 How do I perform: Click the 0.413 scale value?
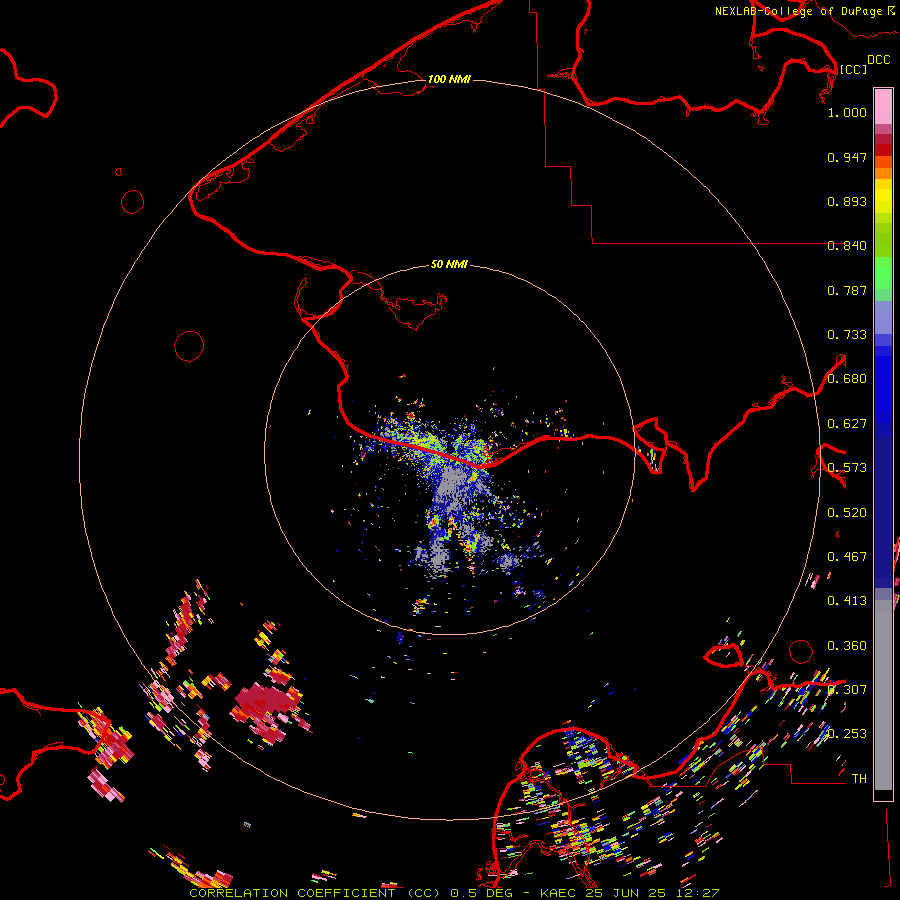click(x=847, y=601)
